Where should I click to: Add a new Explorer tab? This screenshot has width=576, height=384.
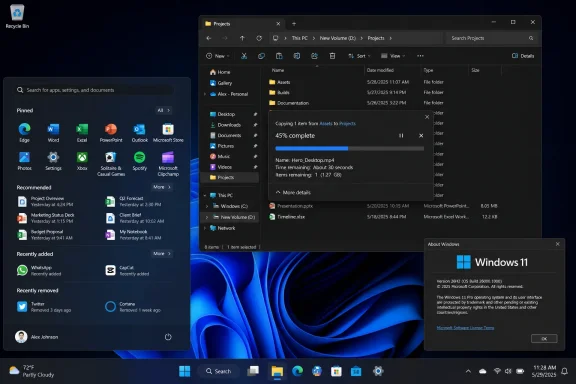(x=294, y=24)
